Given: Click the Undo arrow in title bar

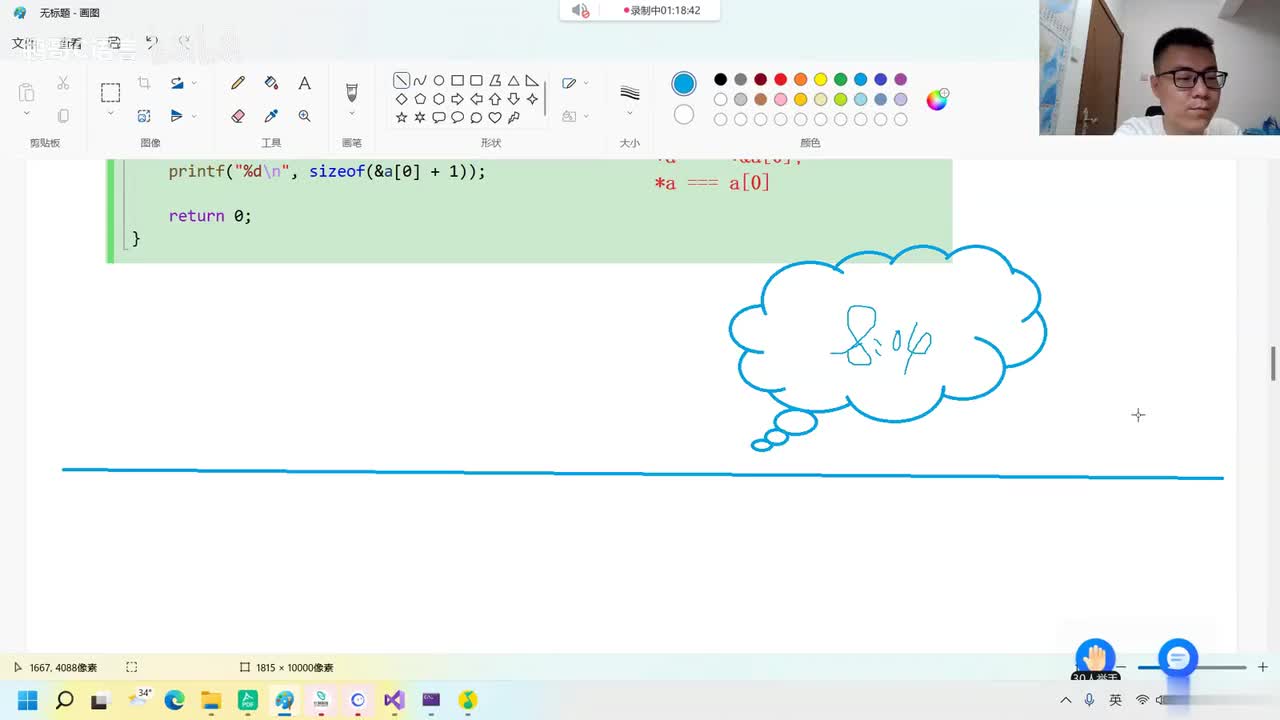Looking at the screenshot, I should pos(151,43).
